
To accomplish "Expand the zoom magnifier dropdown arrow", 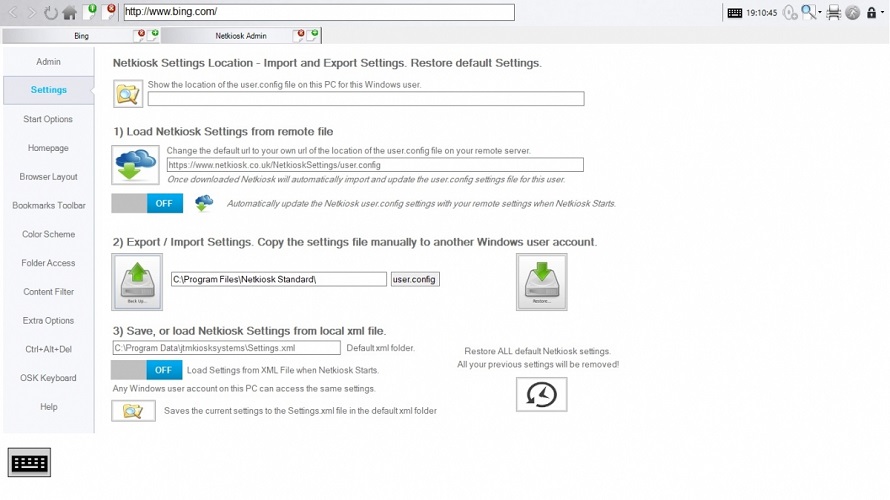I will click(x=820, y=12).
